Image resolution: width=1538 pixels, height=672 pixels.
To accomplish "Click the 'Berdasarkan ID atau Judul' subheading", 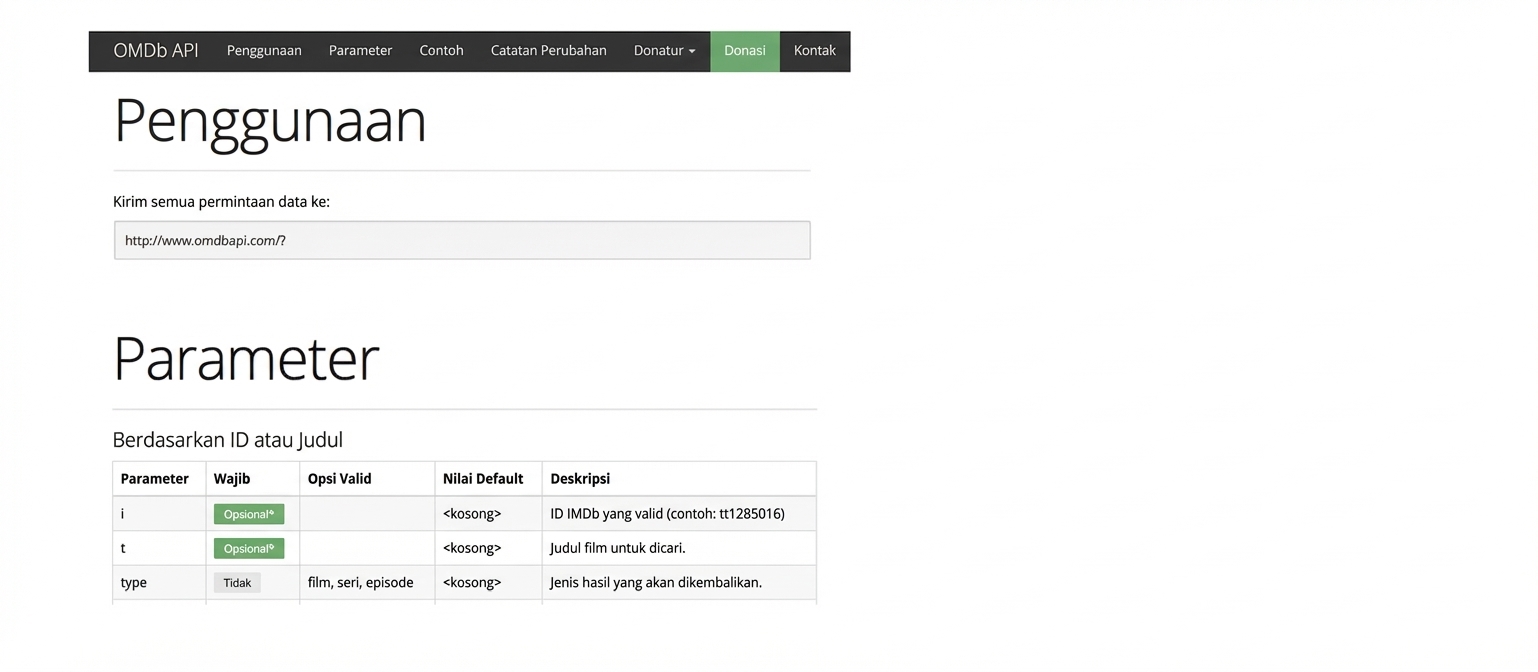I will click(x=228, y=440).
